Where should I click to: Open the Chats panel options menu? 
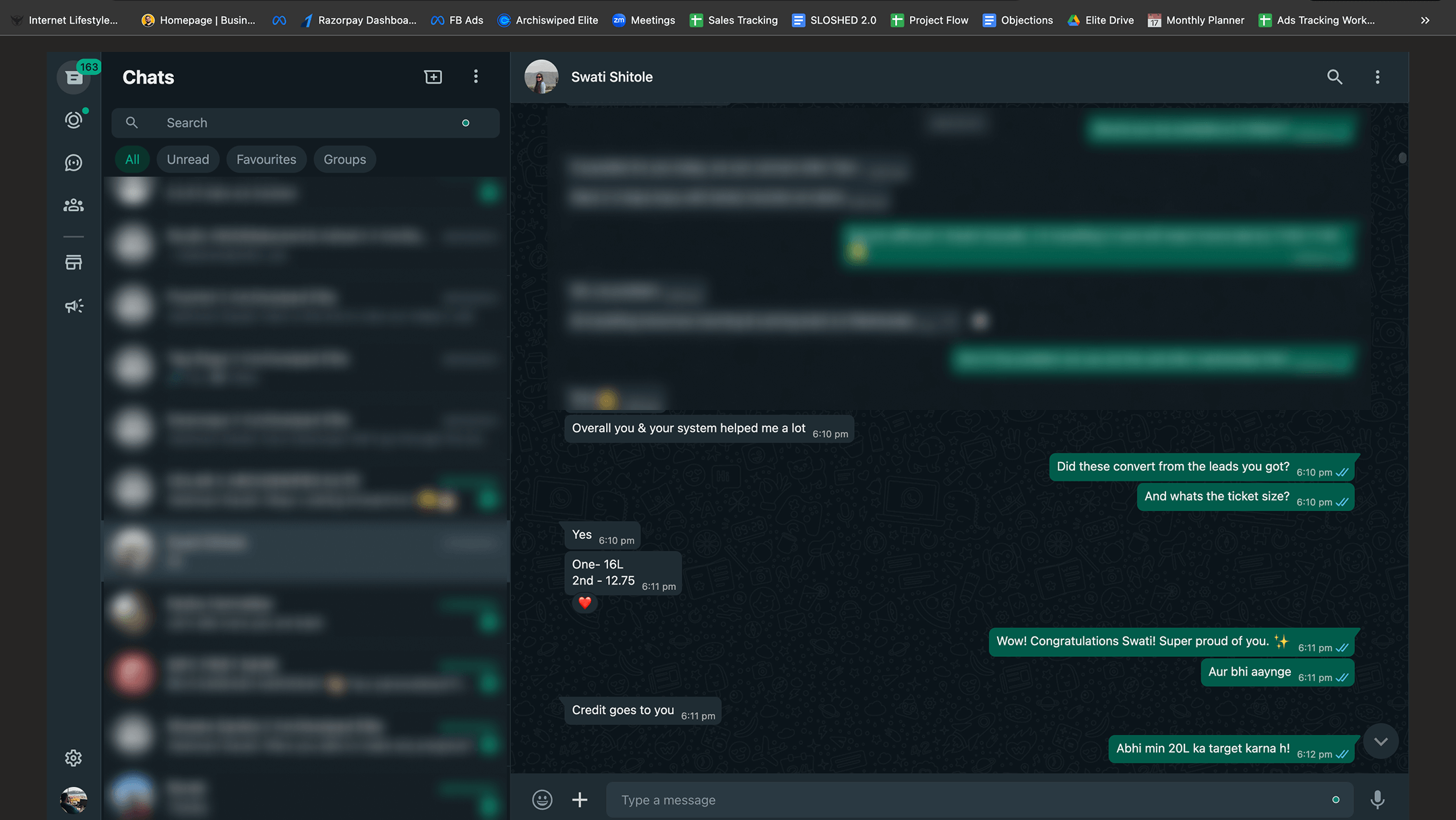point(476,77)
